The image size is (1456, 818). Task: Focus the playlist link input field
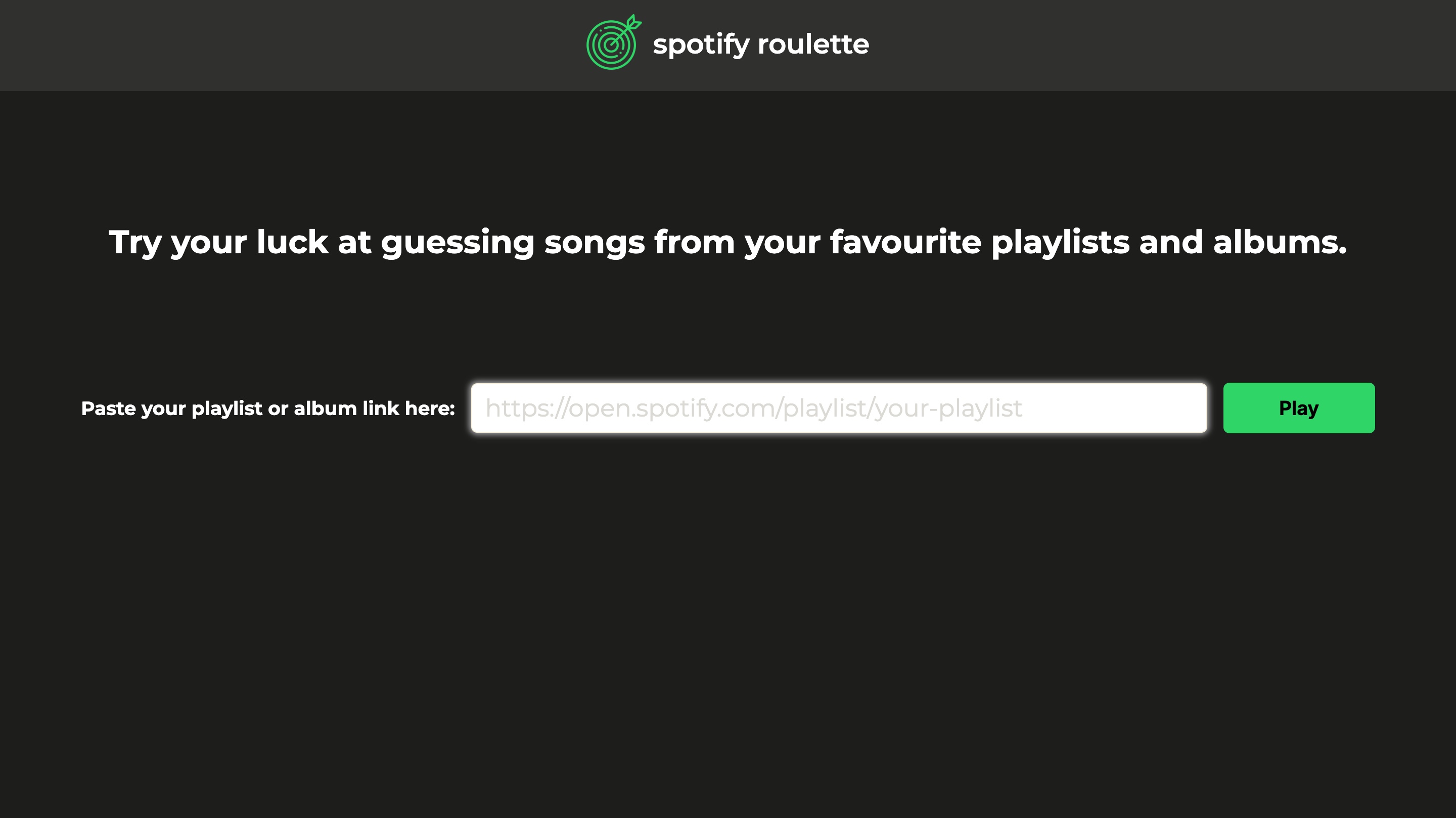[x=839, y=408]
